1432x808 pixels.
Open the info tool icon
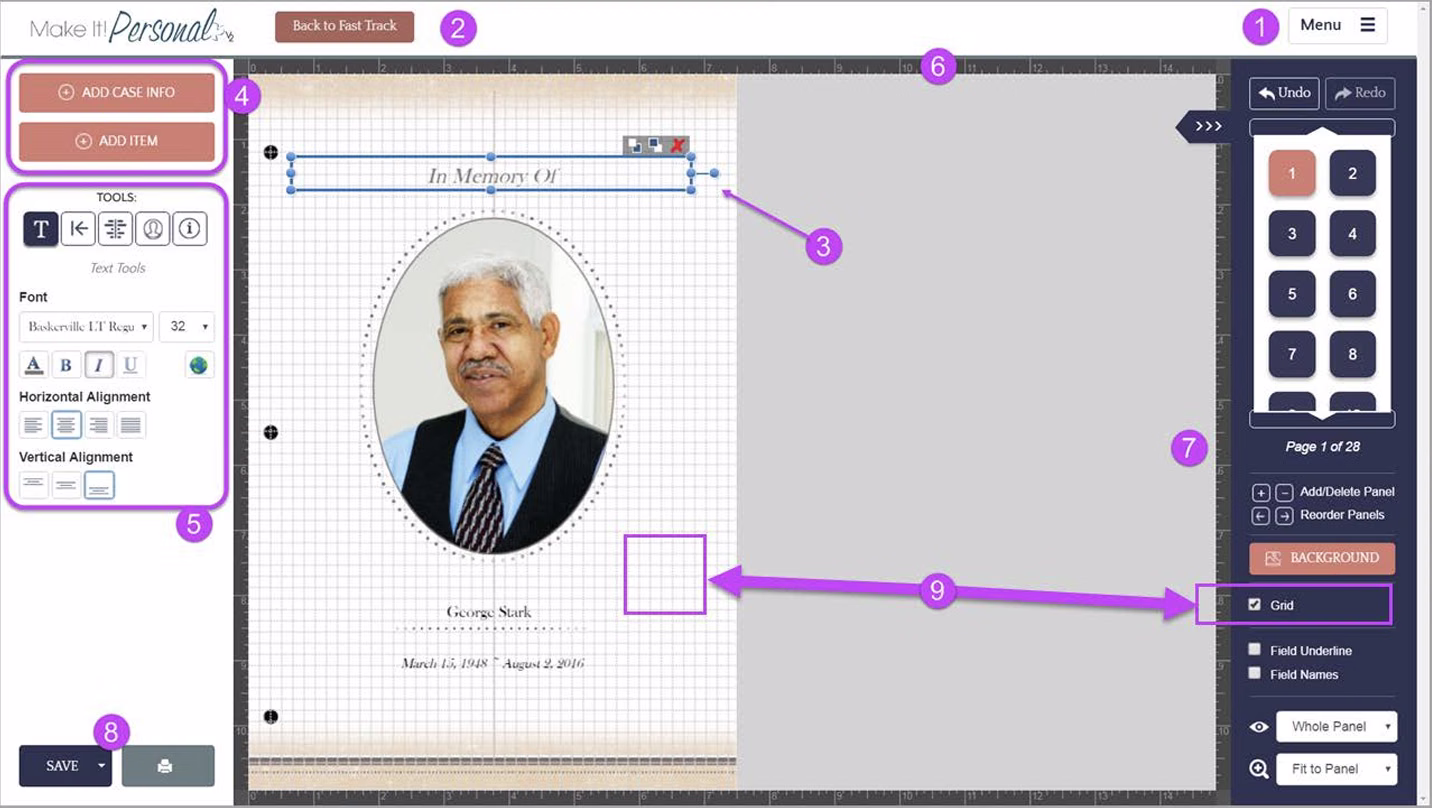coord(190,229)
